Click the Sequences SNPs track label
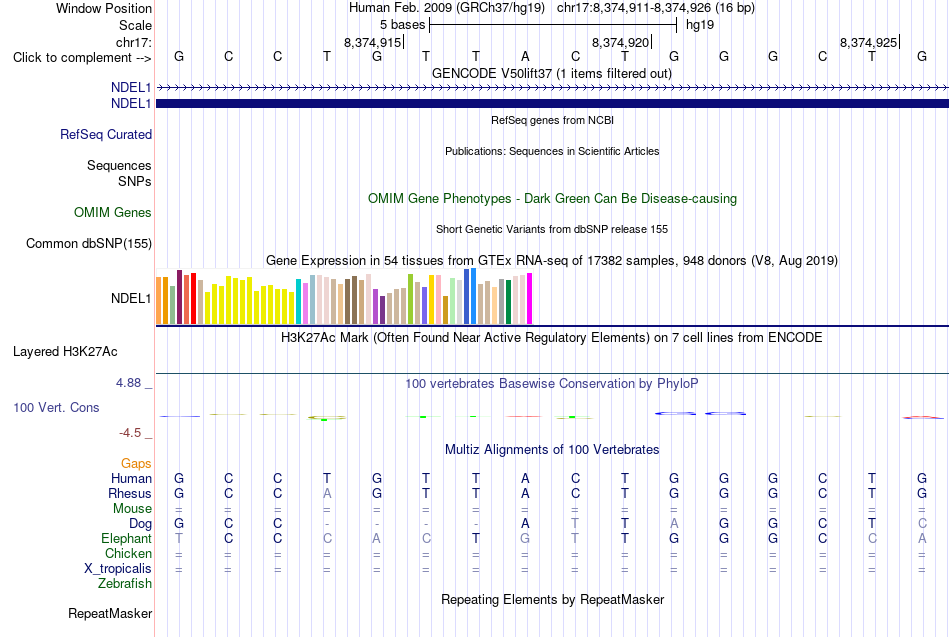 [x=119, y=173]
